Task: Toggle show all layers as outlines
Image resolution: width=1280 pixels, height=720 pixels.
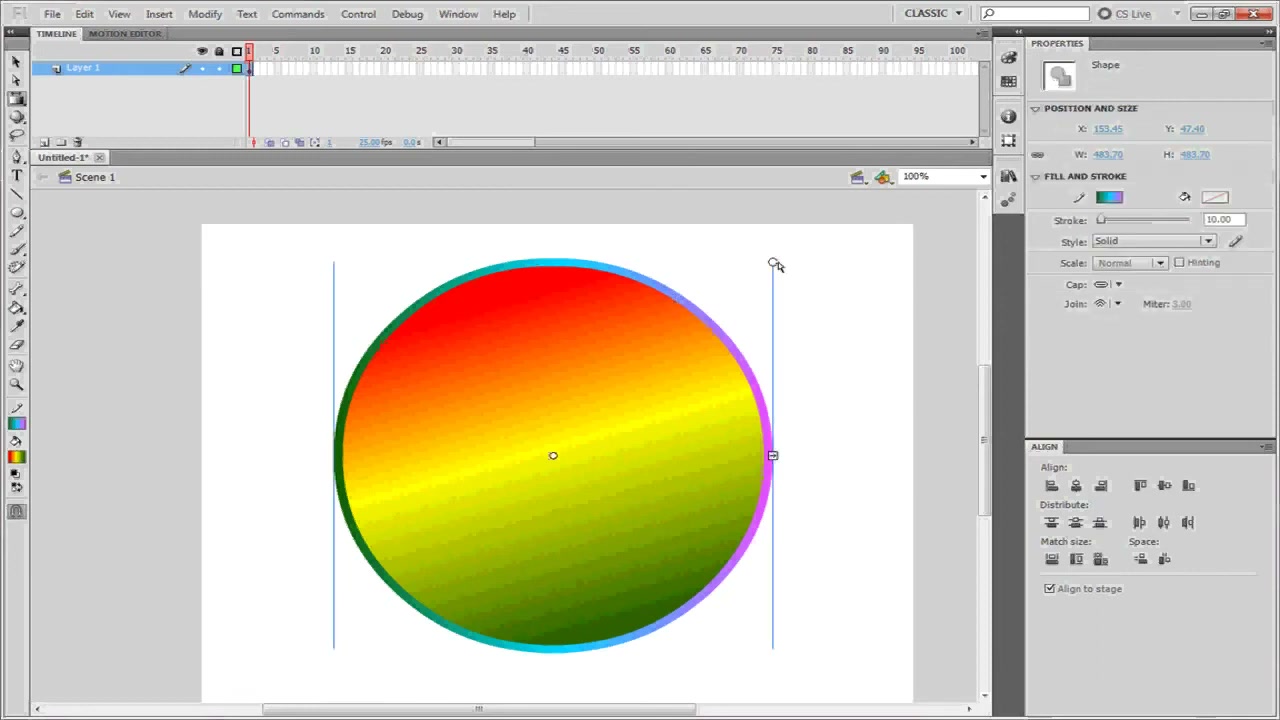Action: [237, 51]
